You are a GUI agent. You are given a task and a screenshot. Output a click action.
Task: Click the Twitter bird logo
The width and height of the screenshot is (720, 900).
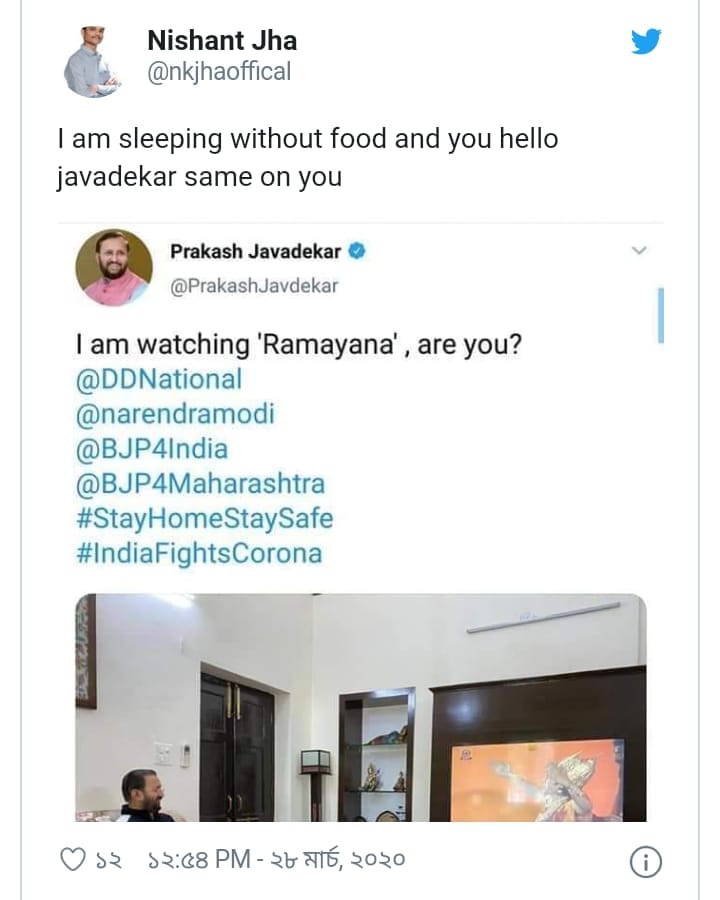[646, 42]
